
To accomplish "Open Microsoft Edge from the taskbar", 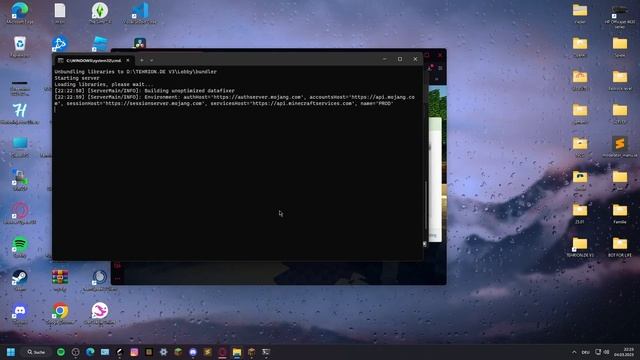I will (x=90, y=352).
